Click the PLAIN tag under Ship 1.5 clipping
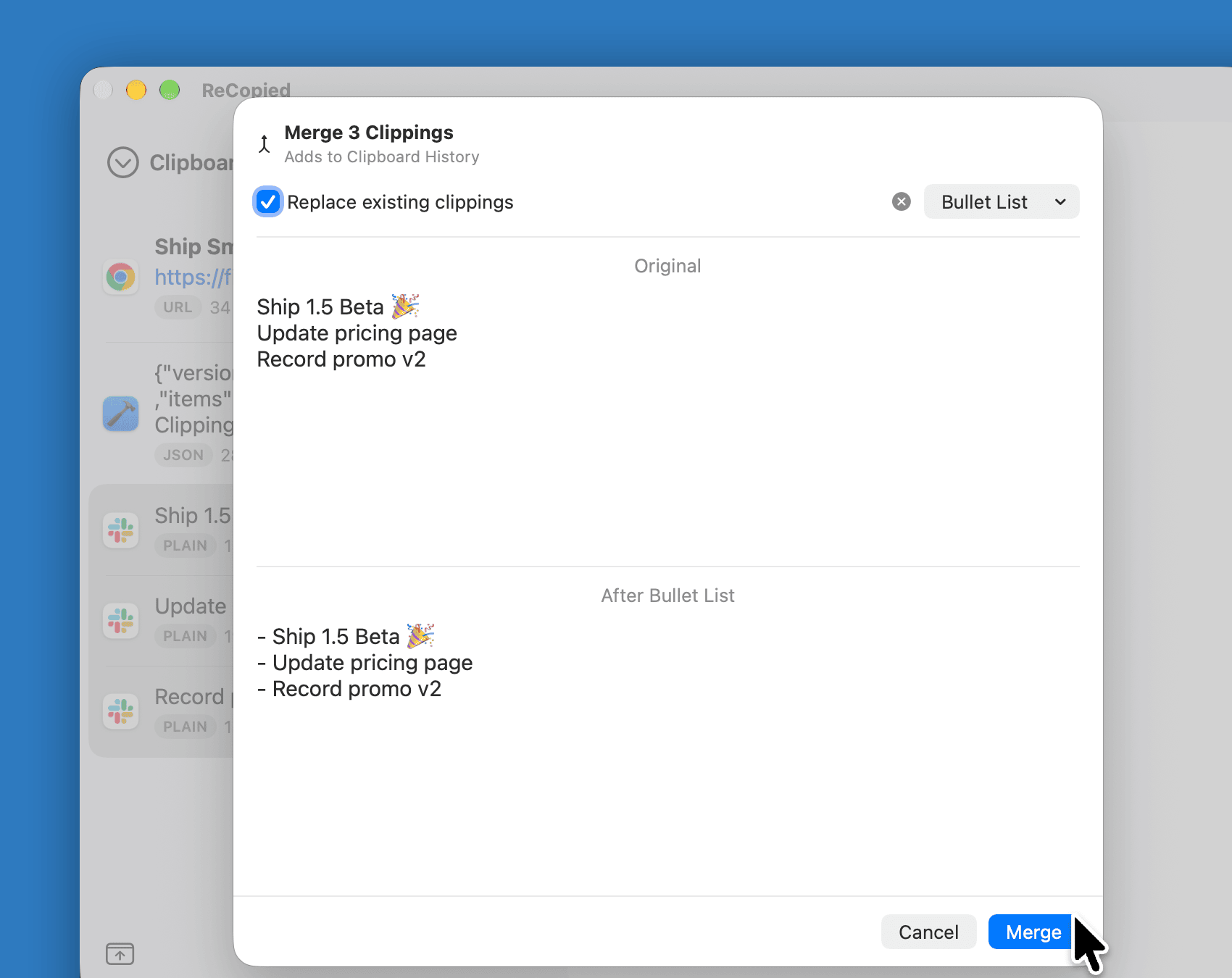Image resolution: width=1232 pixels, height=978 pixels. (186, 546)
